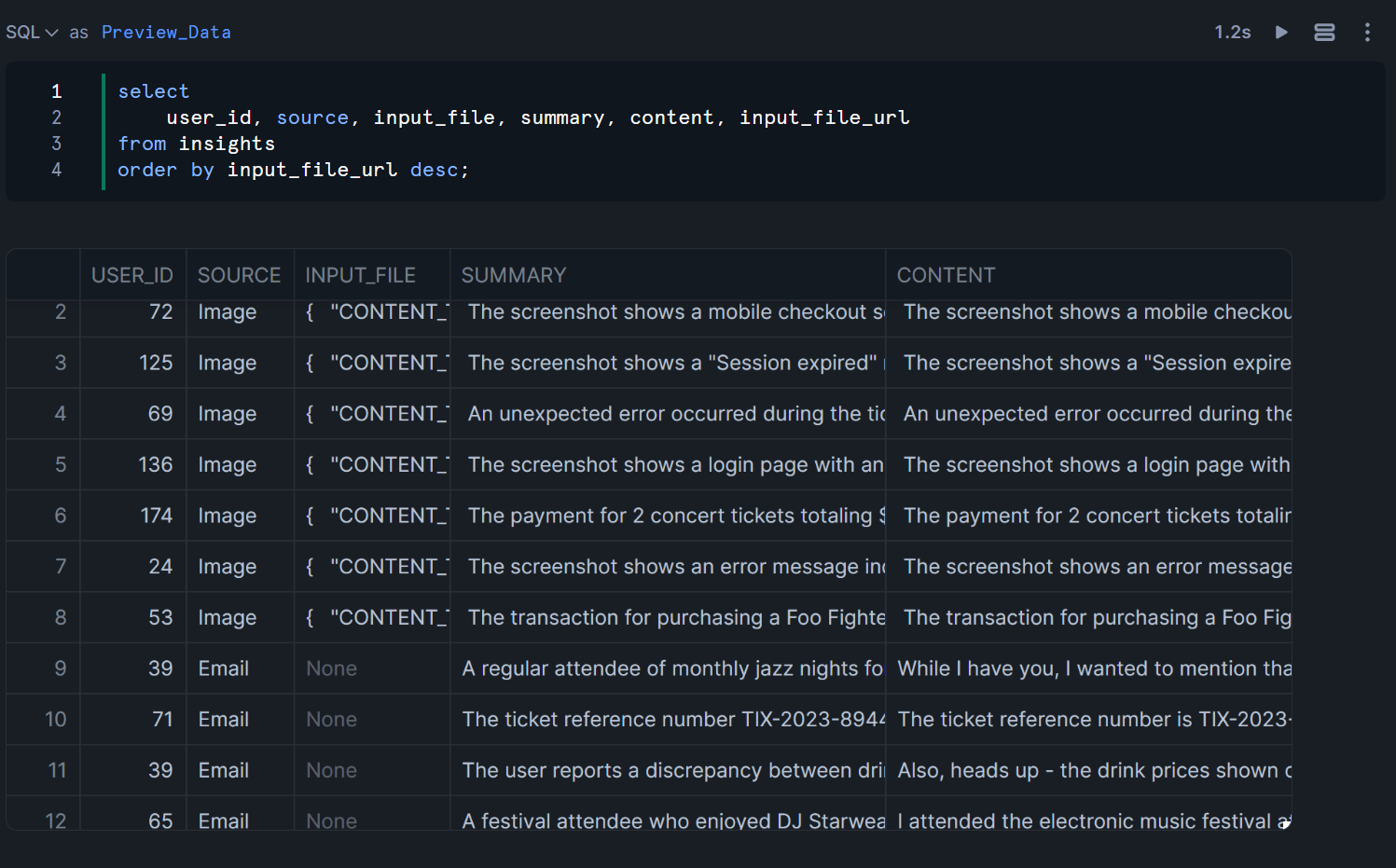Select summary 'The ticket reference number TIX-2023-894'
This screenshot has height=868, width=1396.
coord(668,720)
